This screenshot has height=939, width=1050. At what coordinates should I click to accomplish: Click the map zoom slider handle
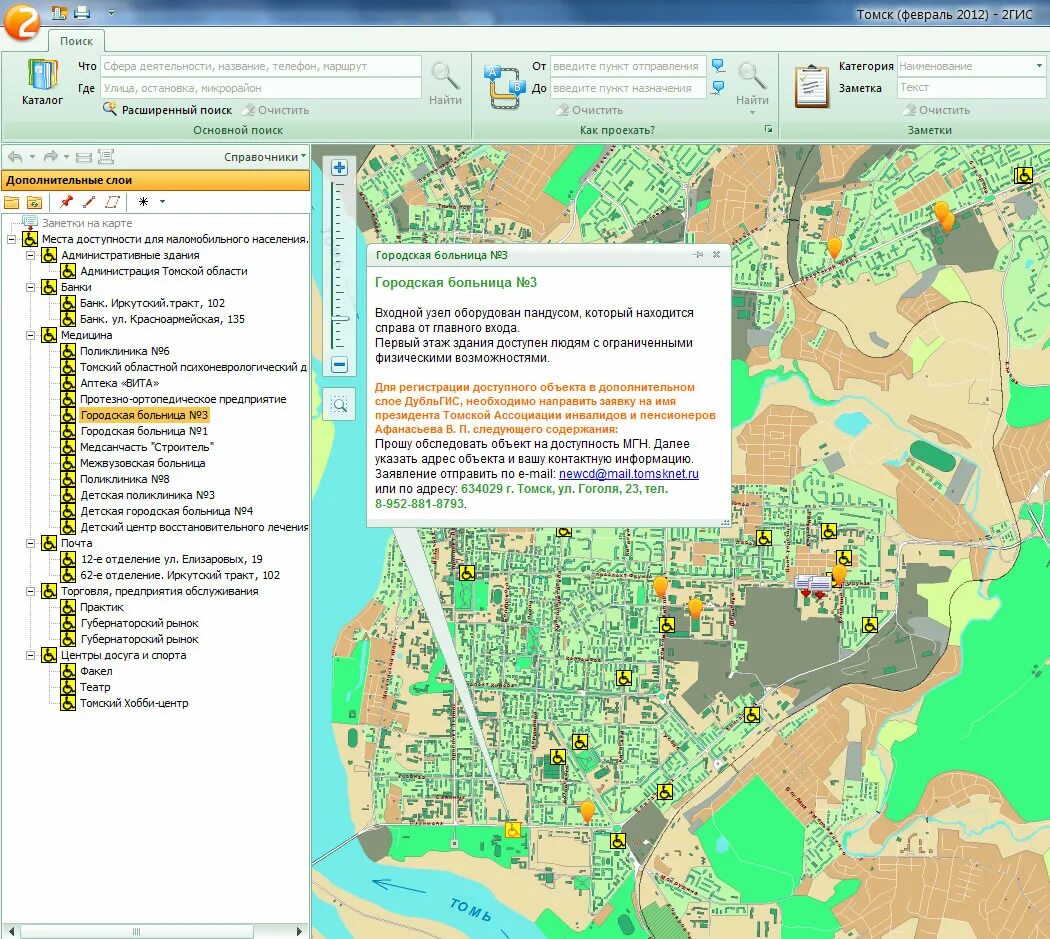(340, 318)
